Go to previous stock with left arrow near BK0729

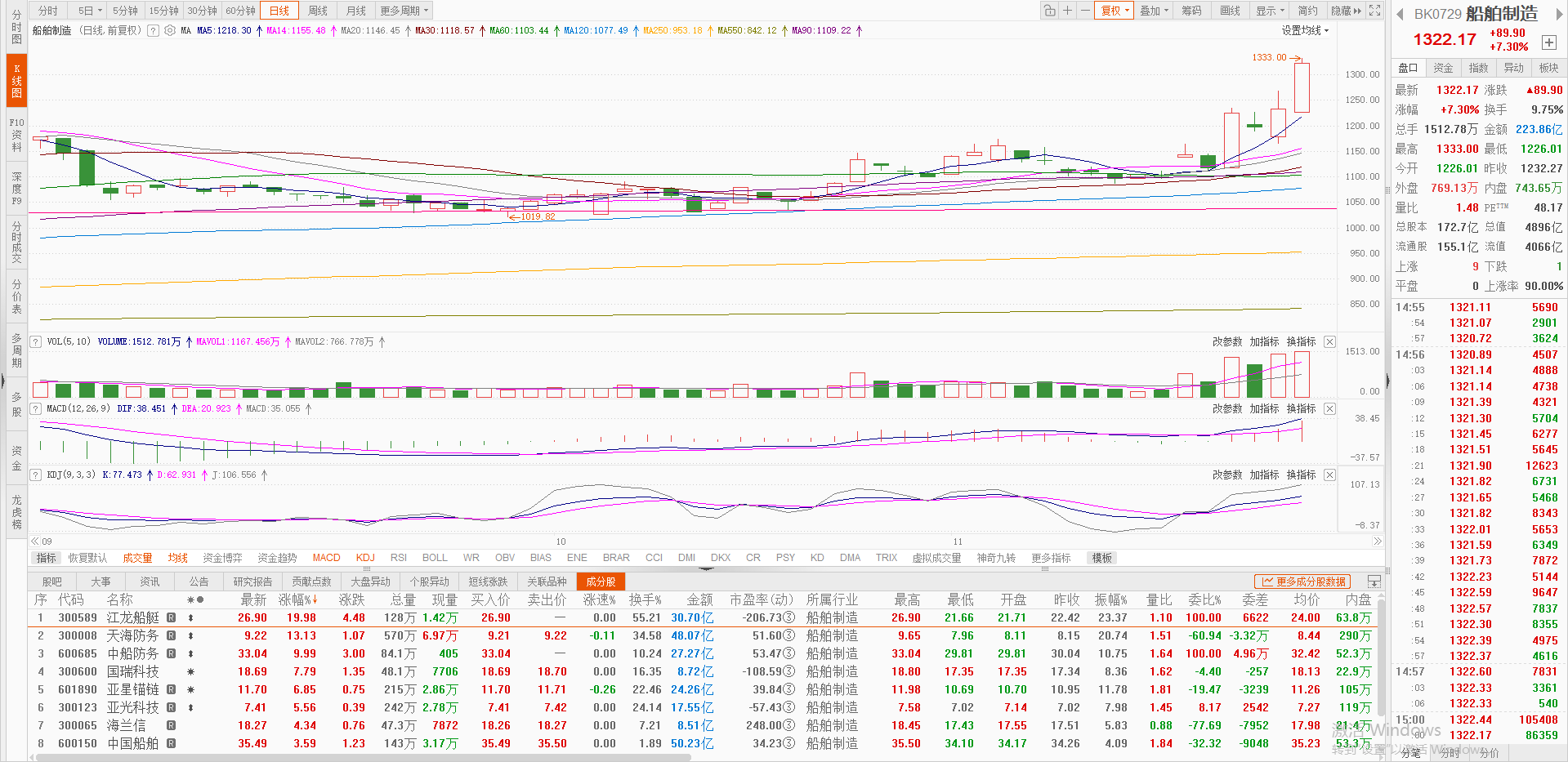pyautogui.click(x=1400, y=14)
